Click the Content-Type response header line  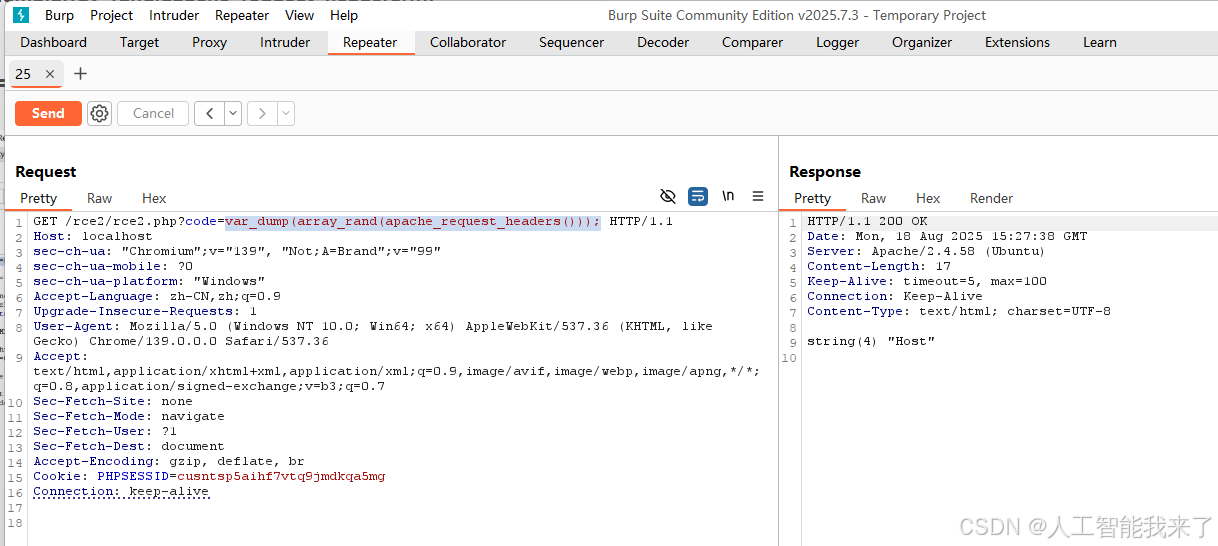[959, 311]
